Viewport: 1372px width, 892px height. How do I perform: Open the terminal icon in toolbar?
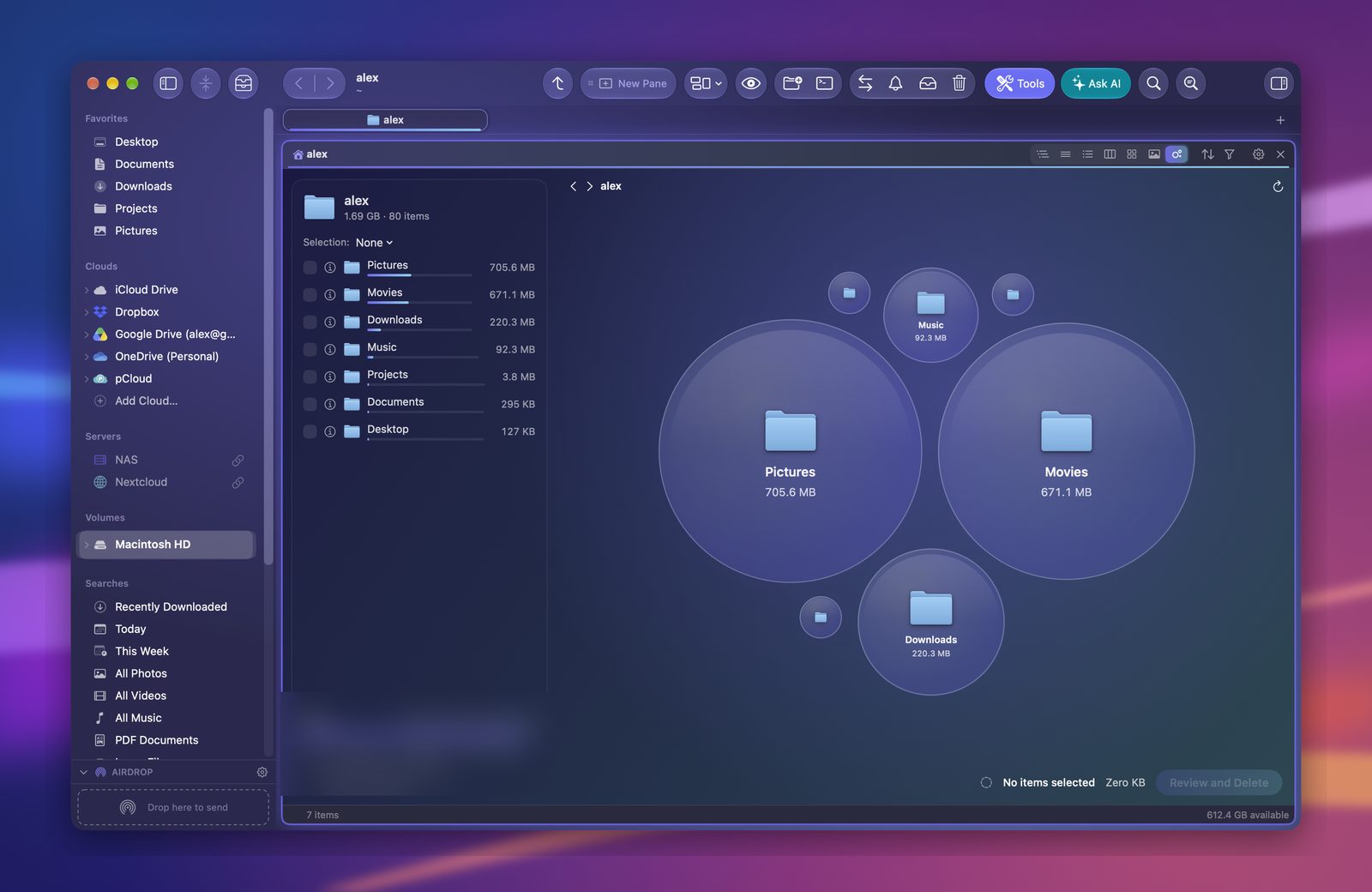824,83
